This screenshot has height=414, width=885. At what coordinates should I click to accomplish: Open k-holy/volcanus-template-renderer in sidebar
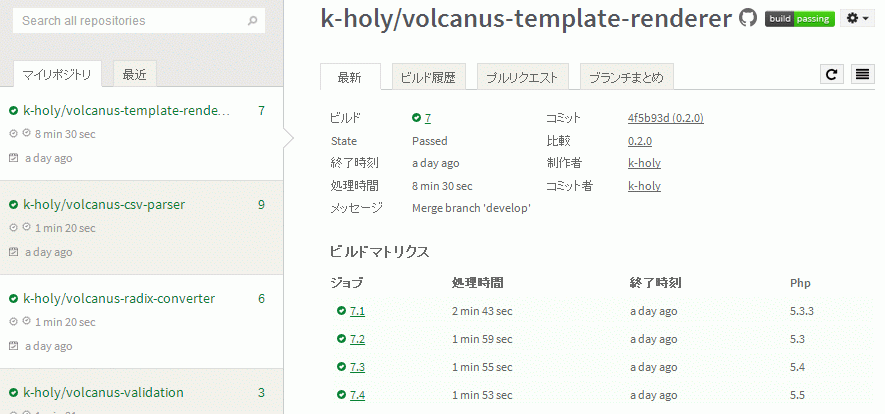[x=126, y=111]
